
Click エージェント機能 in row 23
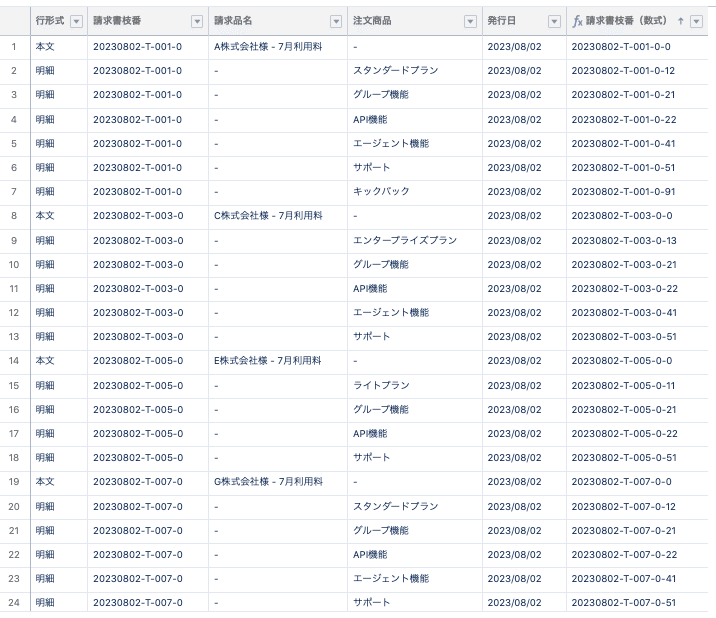coord(391,578)
